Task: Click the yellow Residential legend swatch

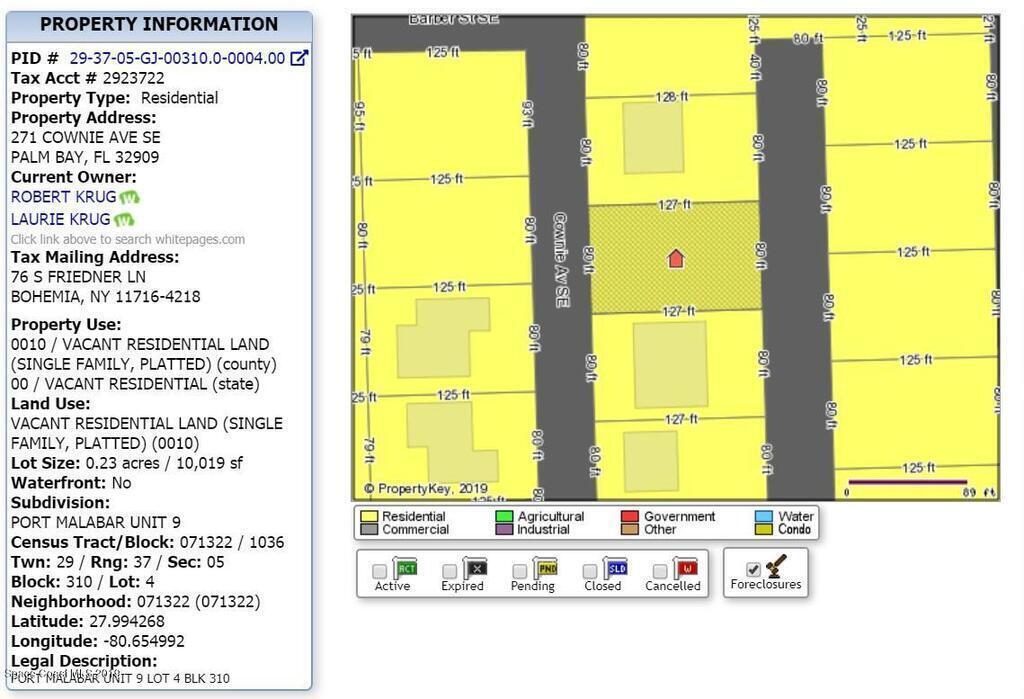Action: pos(369,517)
